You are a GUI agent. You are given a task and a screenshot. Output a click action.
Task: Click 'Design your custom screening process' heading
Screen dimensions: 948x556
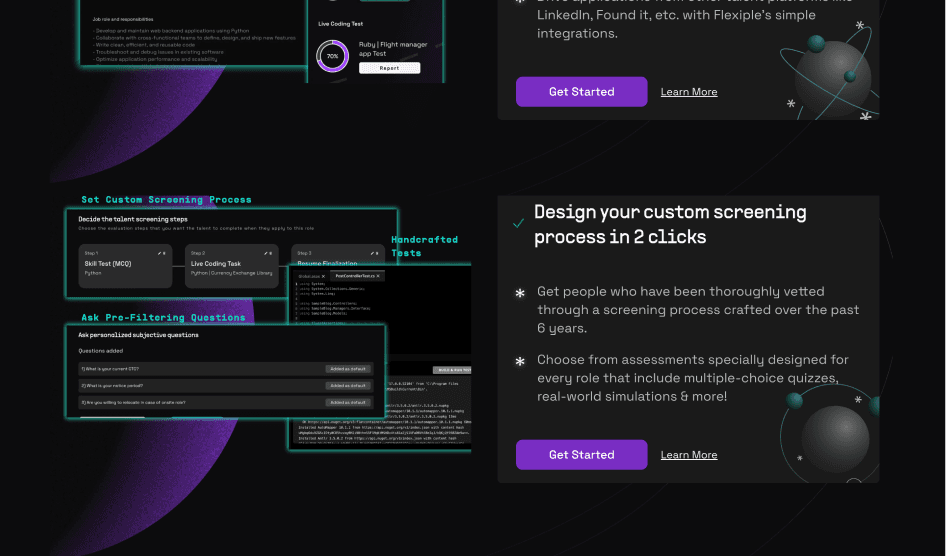tap(670, 224)
